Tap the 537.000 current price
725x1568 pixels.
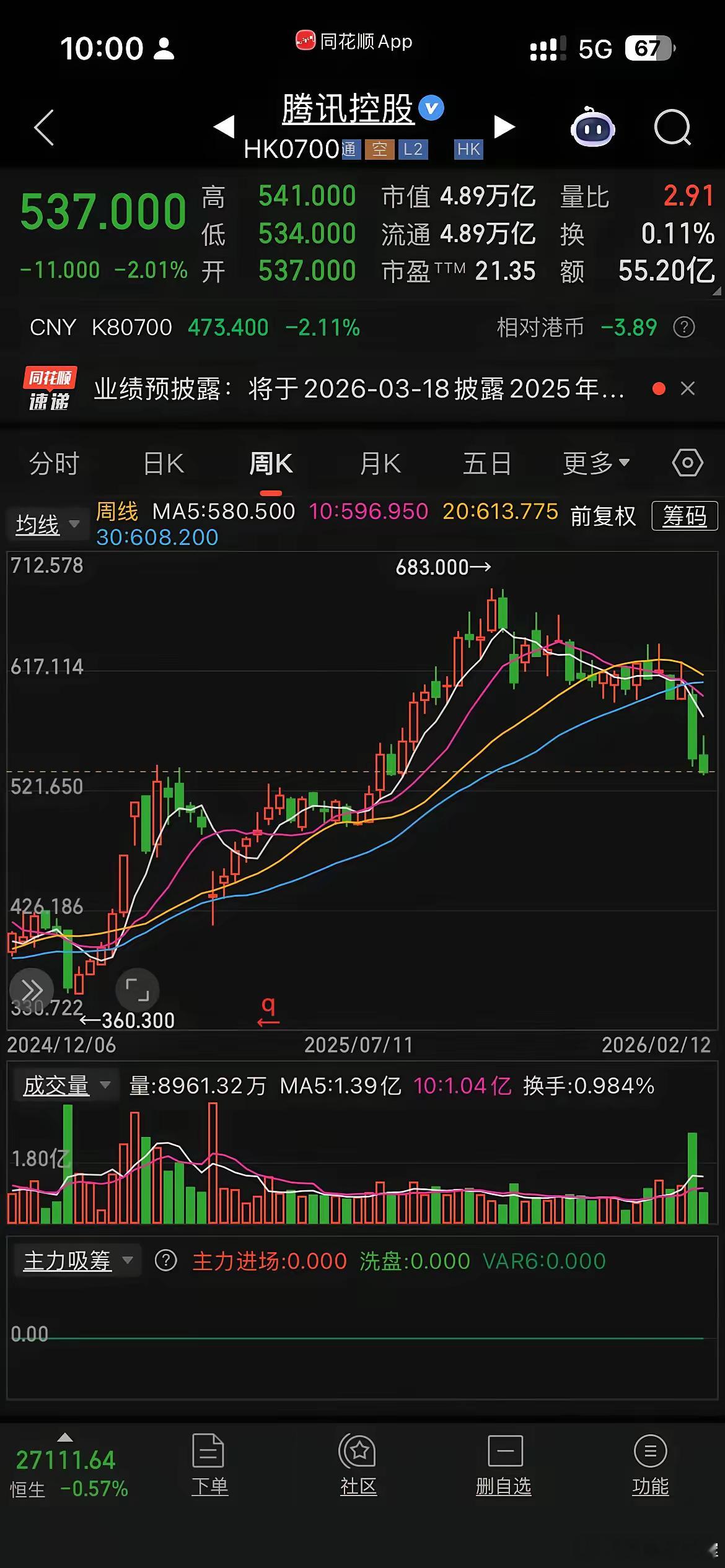pos(103,212)
